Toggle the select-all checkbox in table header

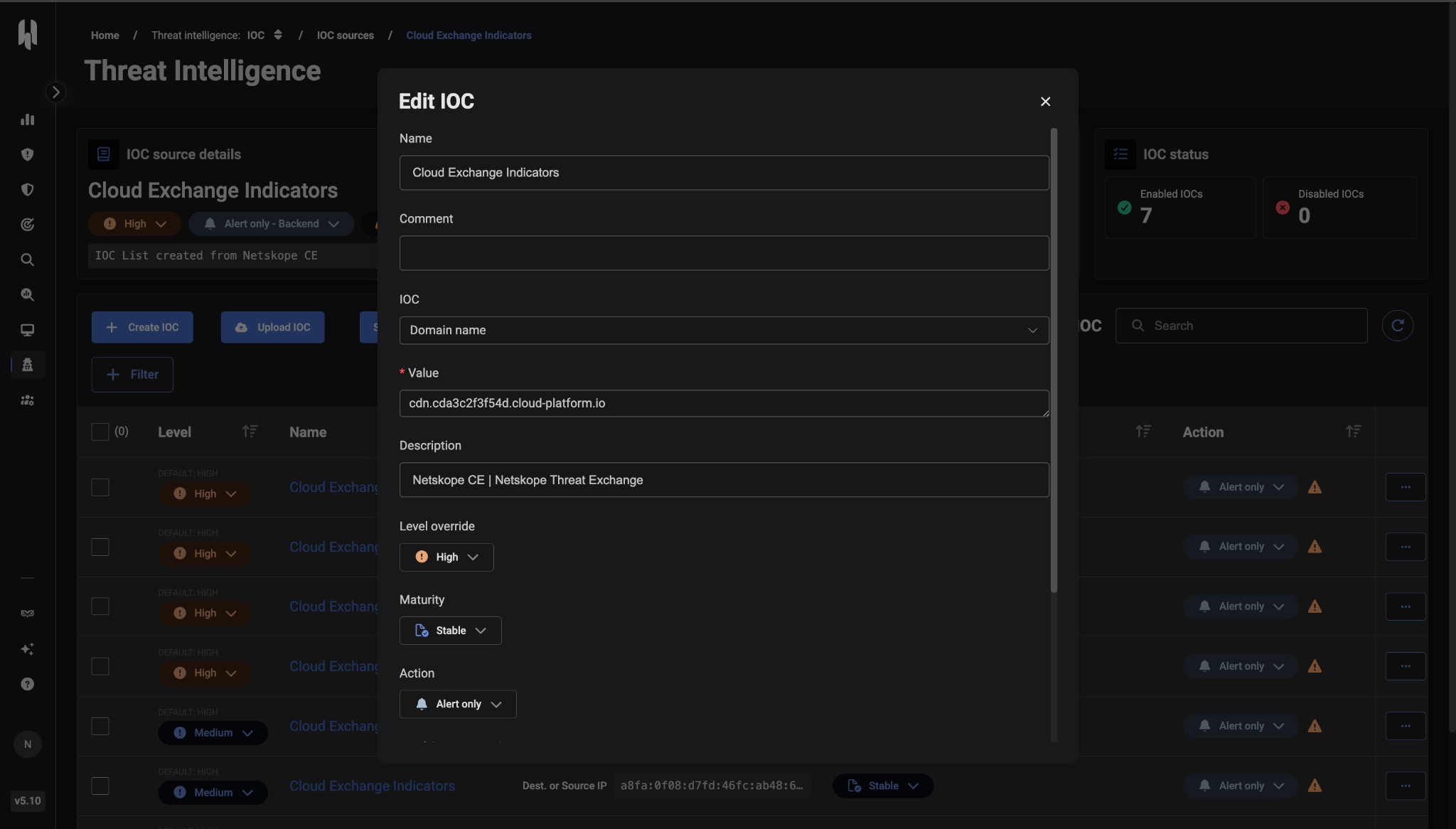tap(100, 432)
